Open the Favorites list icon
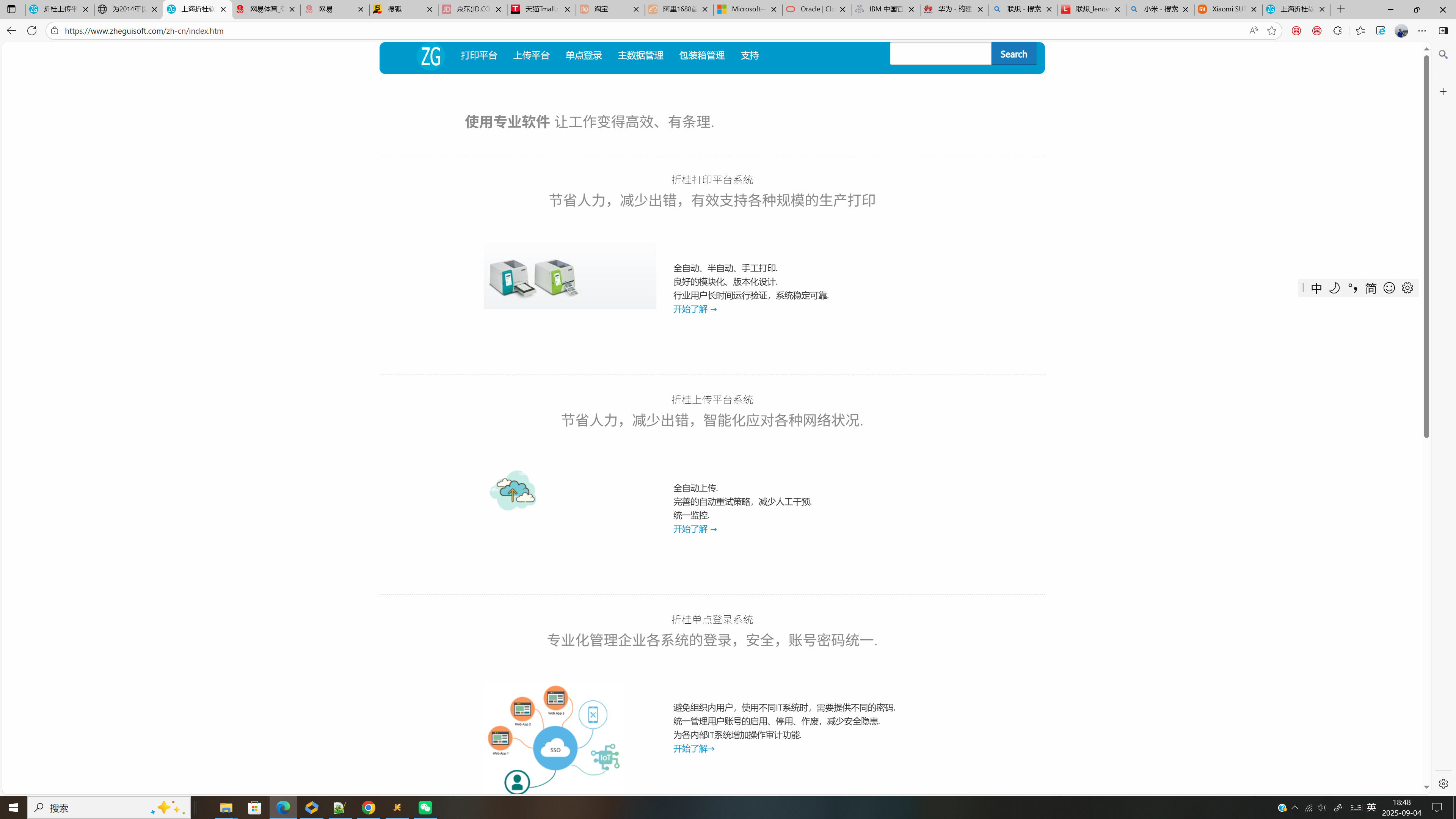 pos(1360,30)
